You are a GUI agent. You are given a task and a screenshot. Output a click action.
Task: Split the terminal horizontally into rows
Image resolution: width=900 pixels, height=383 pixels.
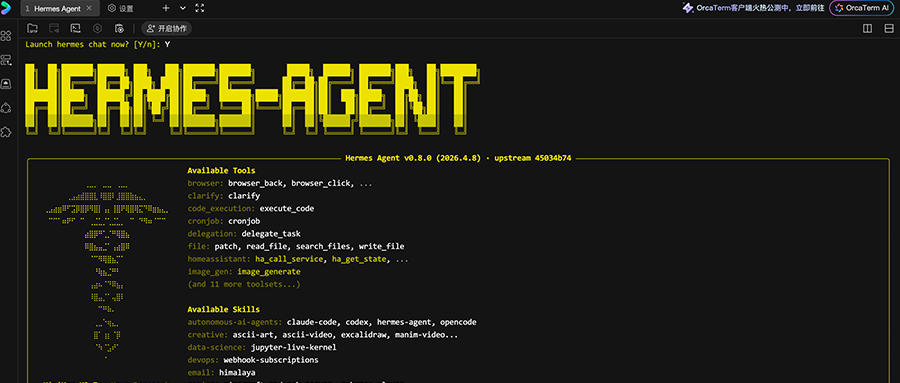pos(889,28)
